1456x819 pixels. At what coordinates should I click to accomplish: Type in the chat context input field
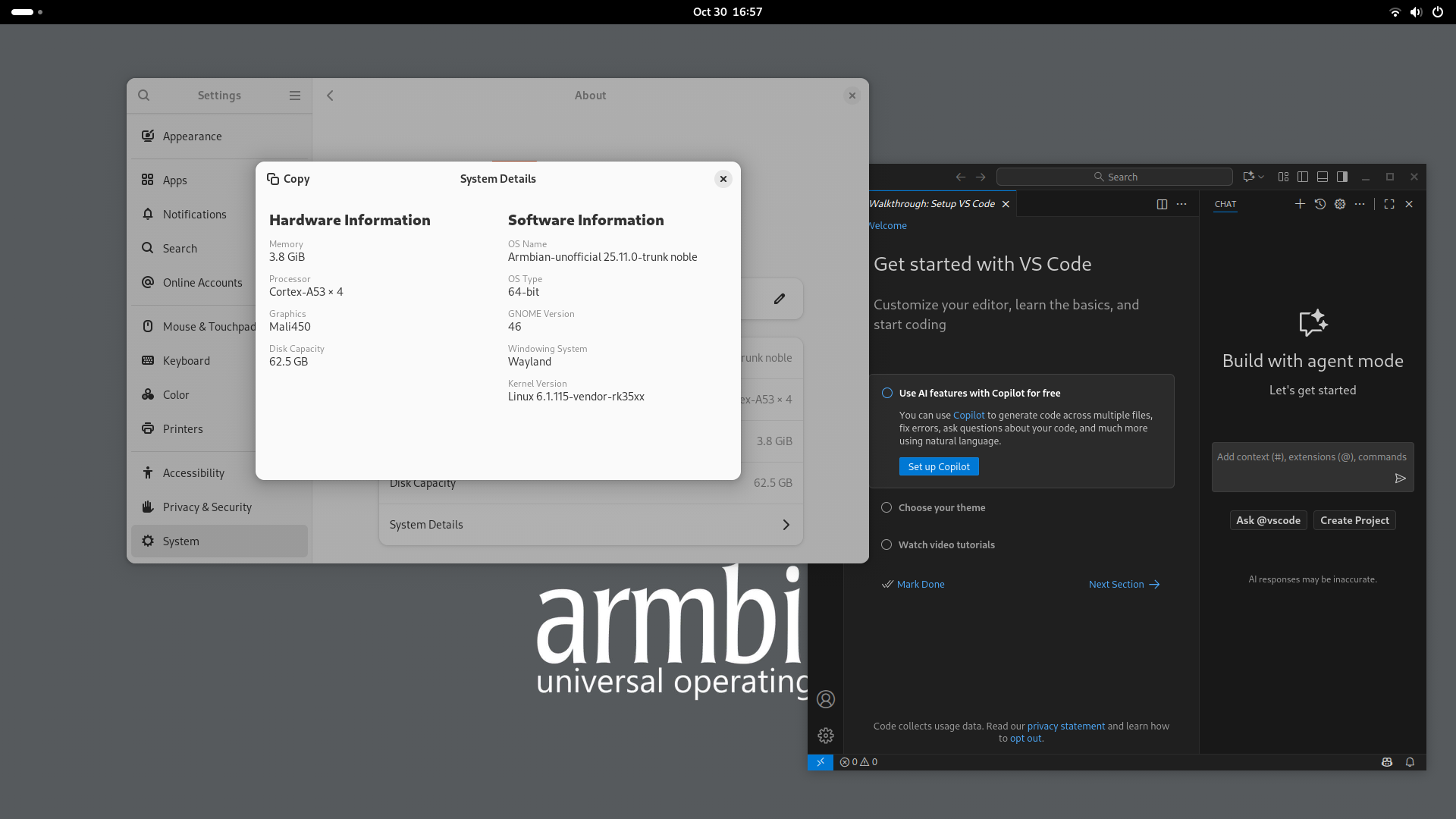click(x=1304, y=457)
